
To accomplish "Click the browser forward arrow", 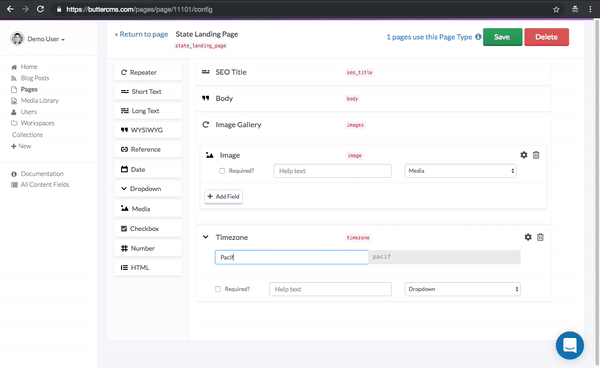I will 25,9.
